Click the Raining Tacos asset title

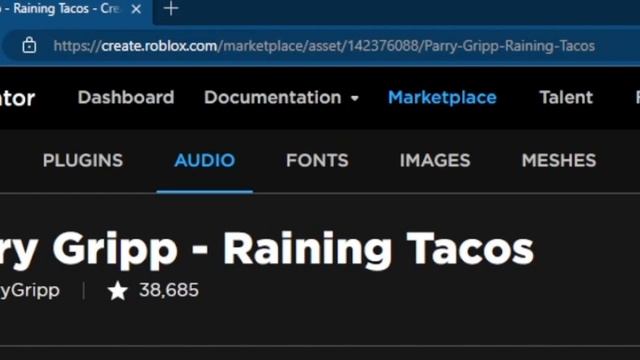coord(267,250)
